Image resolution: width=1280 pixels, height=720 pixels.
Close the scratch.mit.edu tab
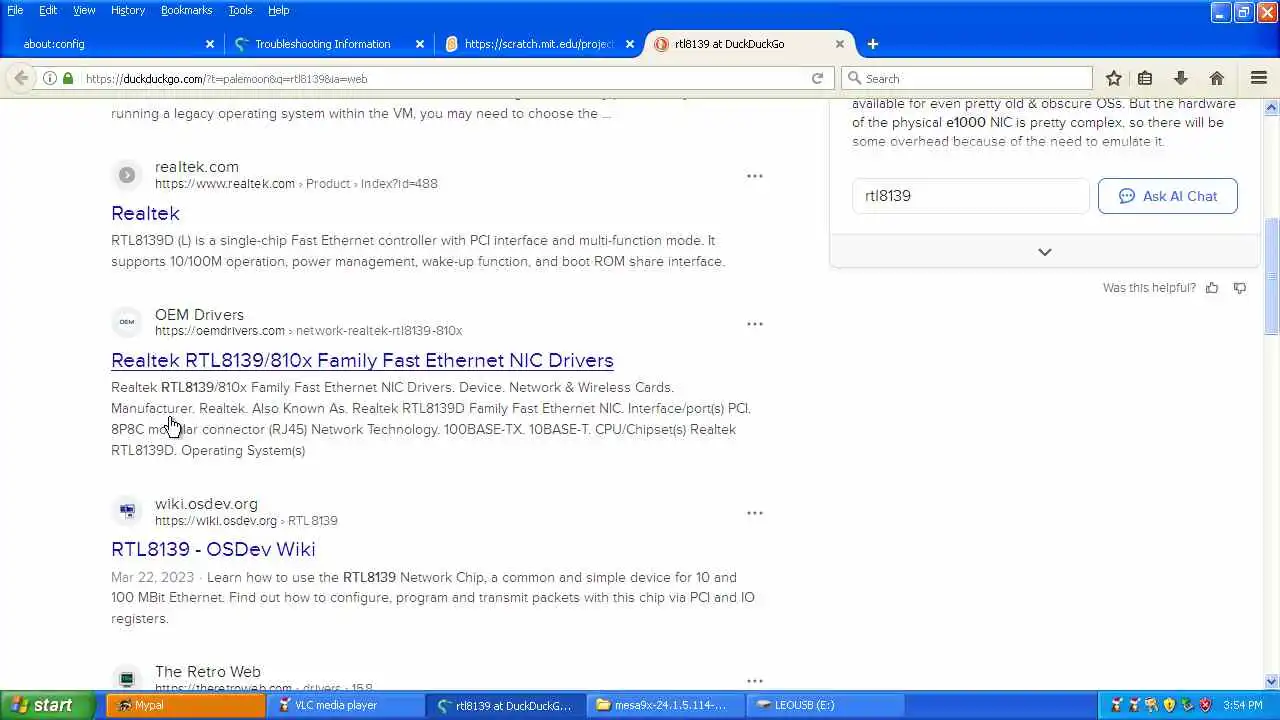[x=630, y=44]
